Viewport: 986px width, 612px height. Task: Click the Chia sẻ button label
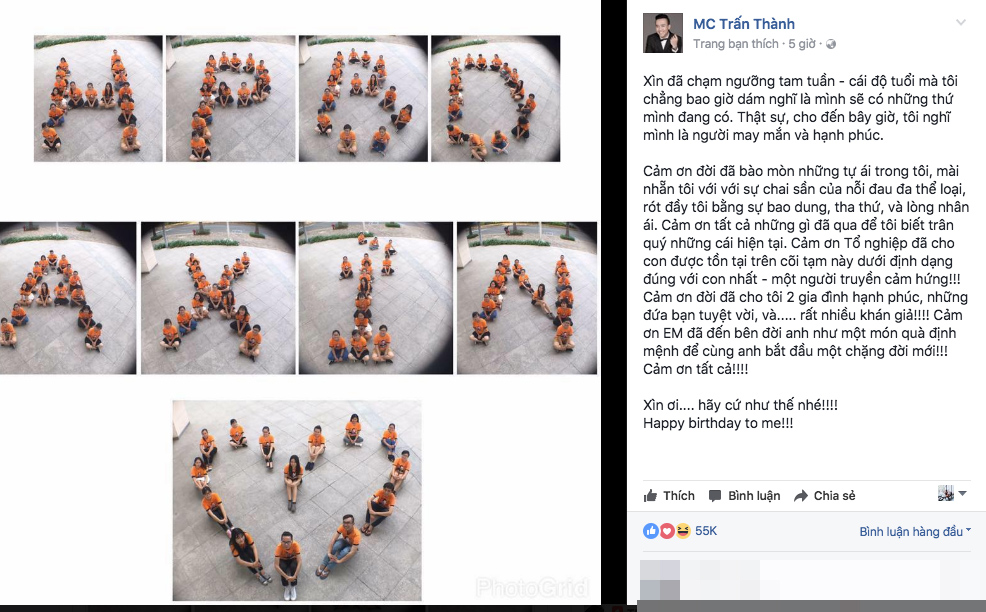pyautogui.click(x=834, y=496)
